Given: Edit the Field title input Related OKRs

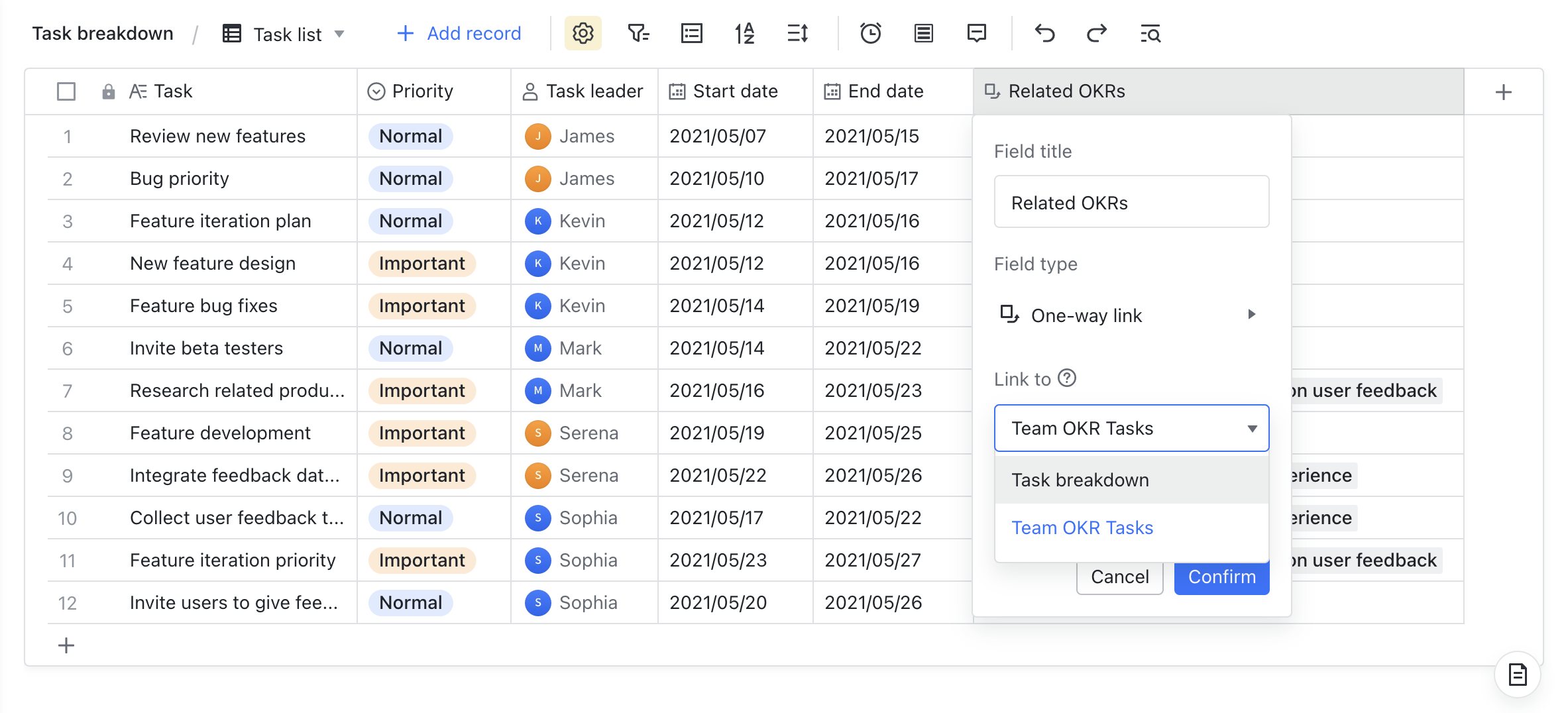Looking at the screenshot, I should [x=1131, y=202].
